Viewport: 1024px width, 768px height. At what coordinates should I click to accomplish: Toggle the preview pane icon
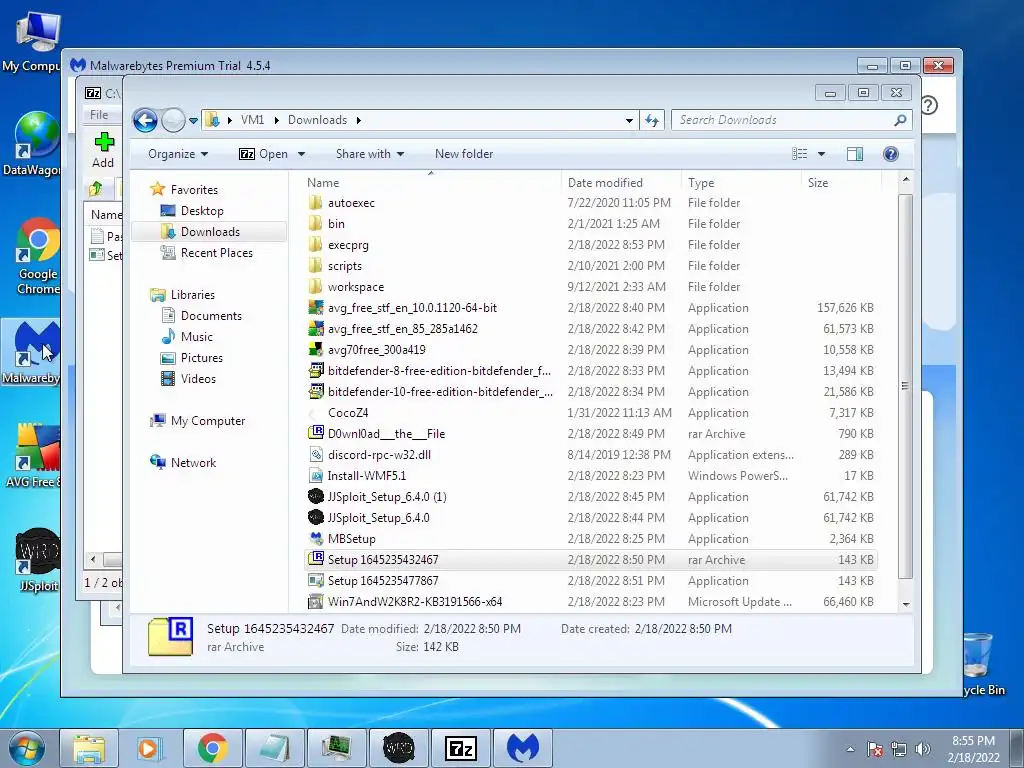pyautogui.click(x=855, y=154)
